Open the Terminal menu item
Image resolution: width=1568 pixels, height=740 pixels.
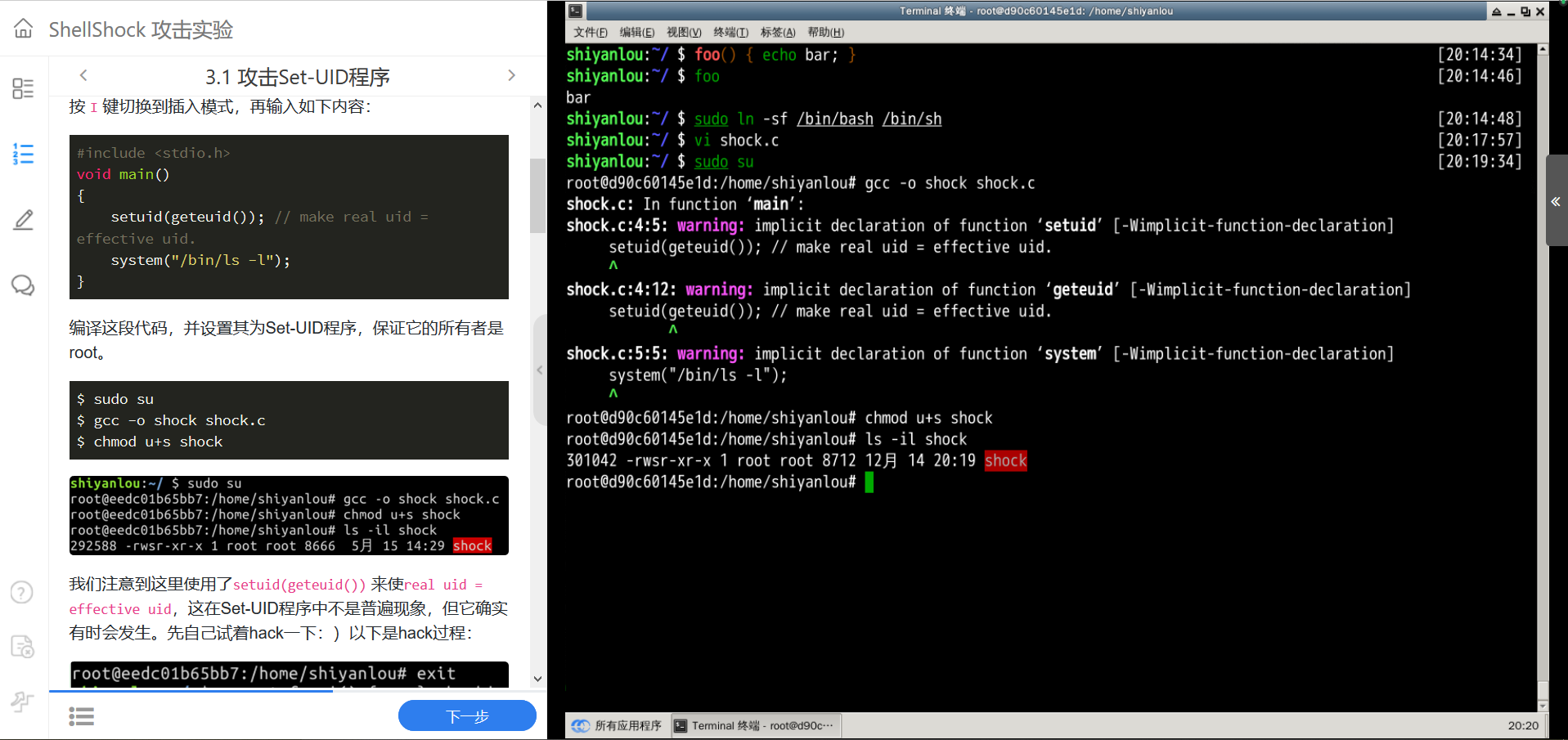[730, 32]
